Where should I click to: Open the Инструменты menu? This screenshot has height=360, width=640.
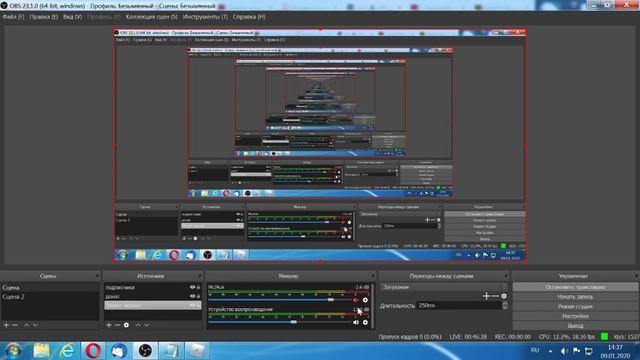205,17
